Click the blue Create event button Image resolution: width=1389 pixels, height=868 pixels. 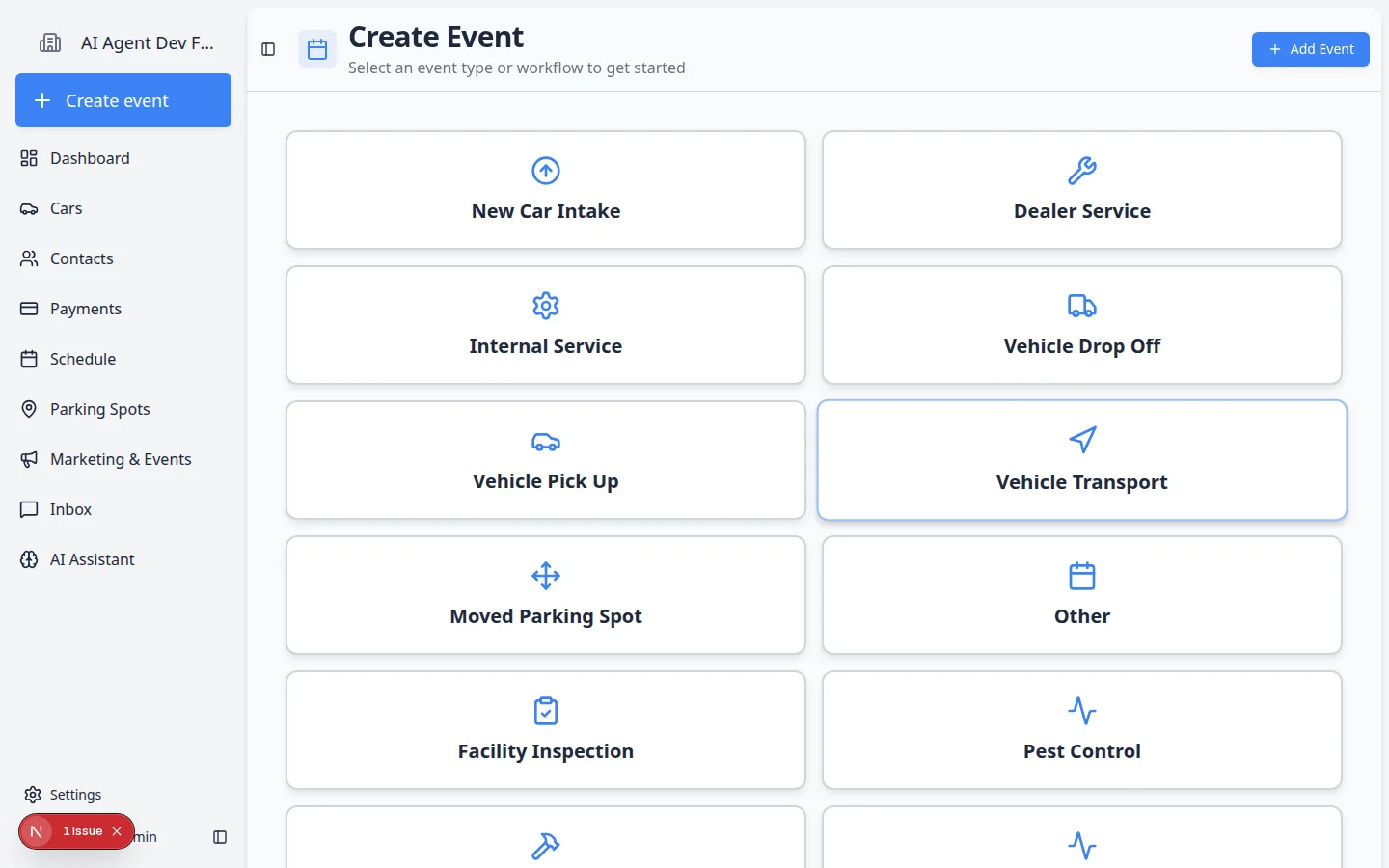pyautogui.click(x=123, y=100)
